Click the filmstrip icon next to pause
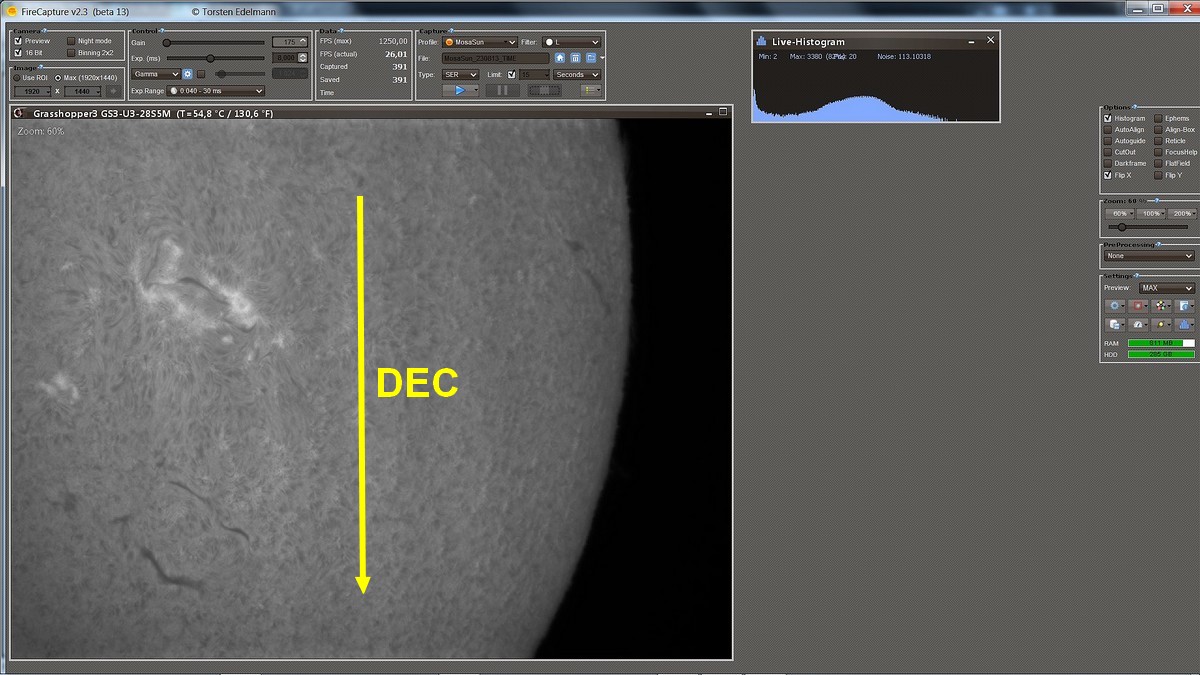Image resolution: width=1200 pixels, height=675 pixels. (544, 90)
